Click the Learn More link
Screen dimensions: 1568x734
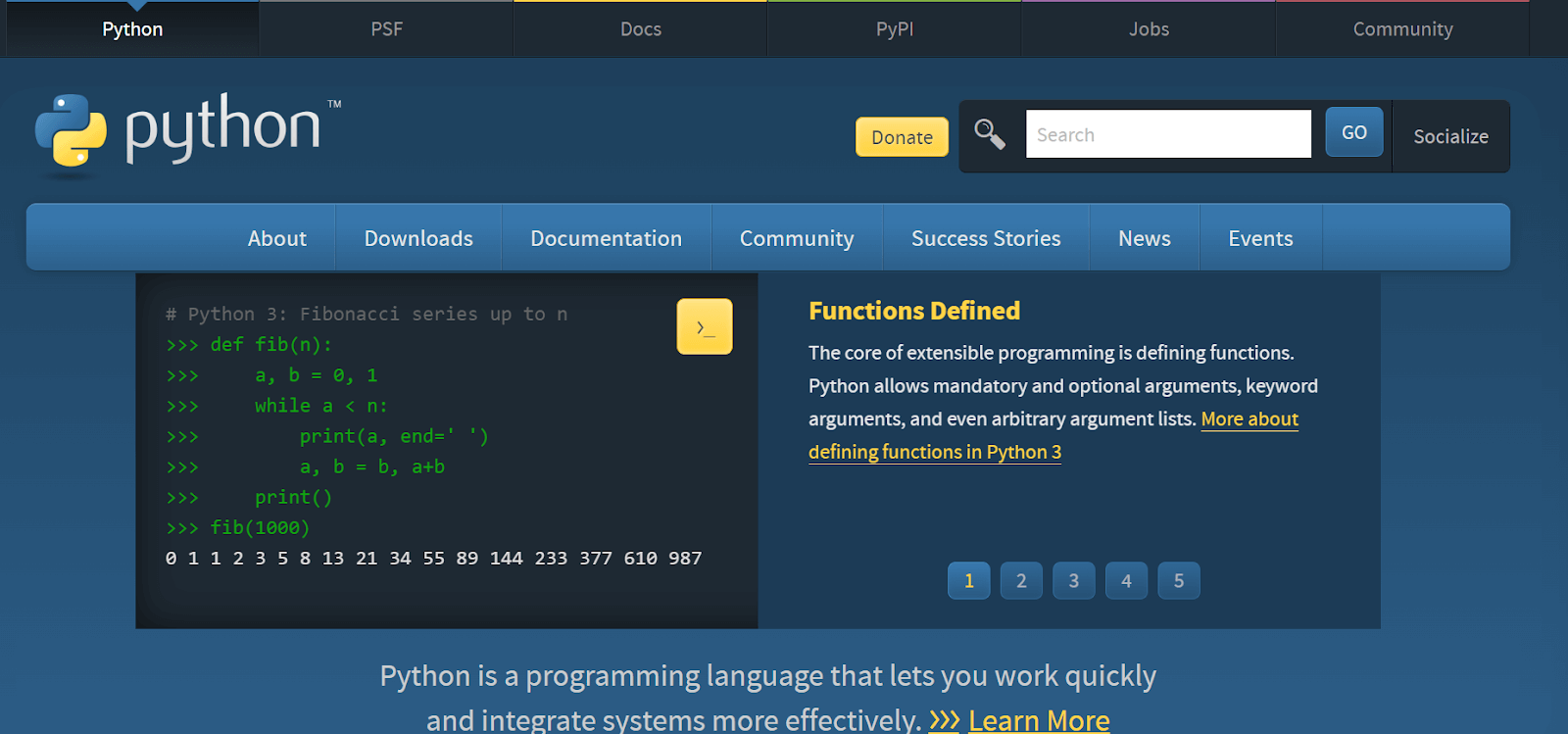point(1039,720)
